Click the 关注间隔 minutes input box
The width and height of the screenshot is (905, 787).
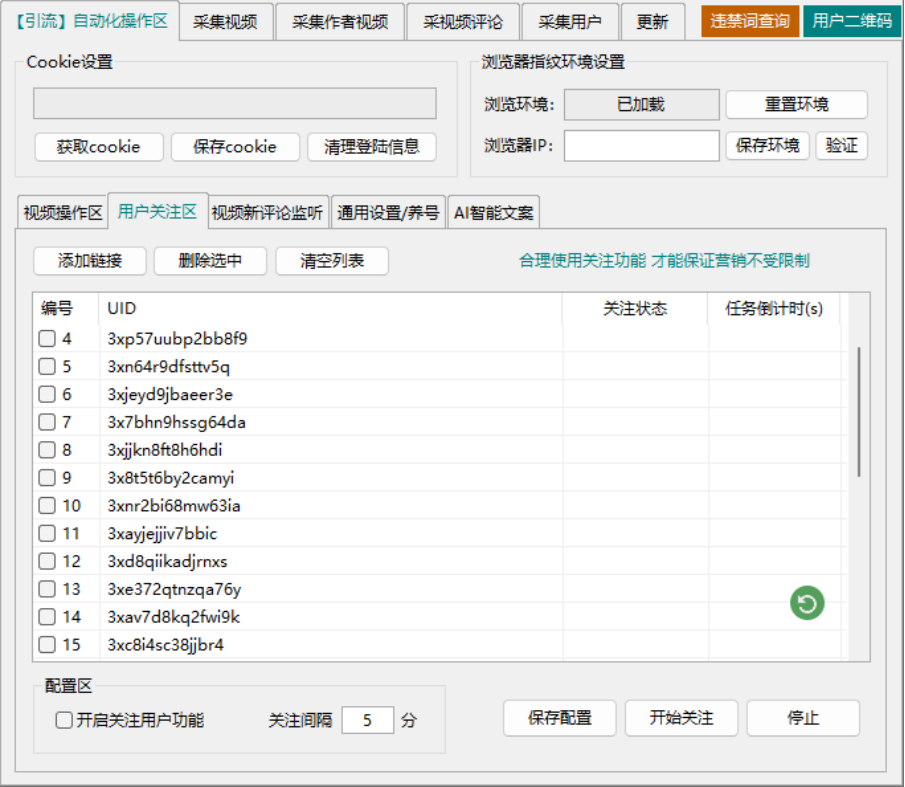367,720
